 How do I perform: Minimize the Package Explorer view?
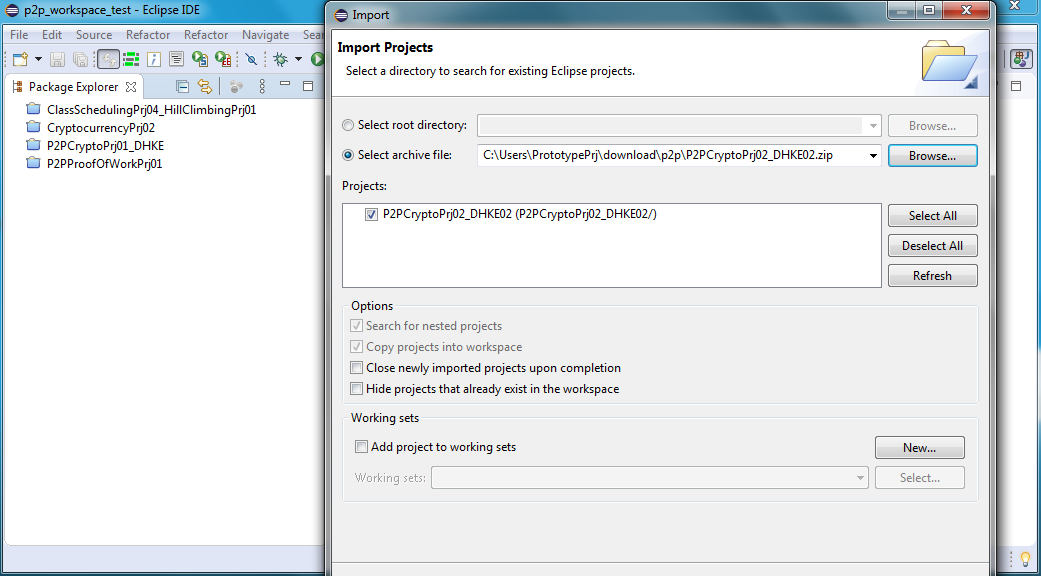(285, 84)
